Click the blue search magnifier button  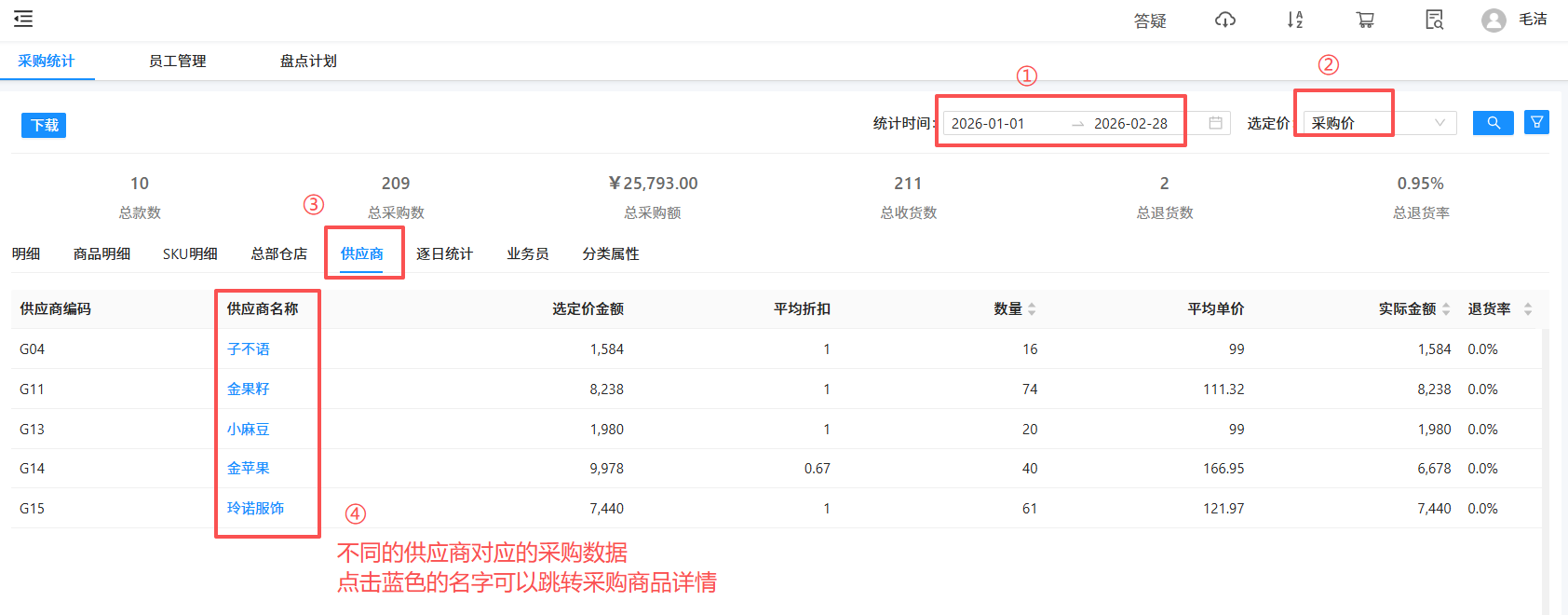[x=1493, y=123]
